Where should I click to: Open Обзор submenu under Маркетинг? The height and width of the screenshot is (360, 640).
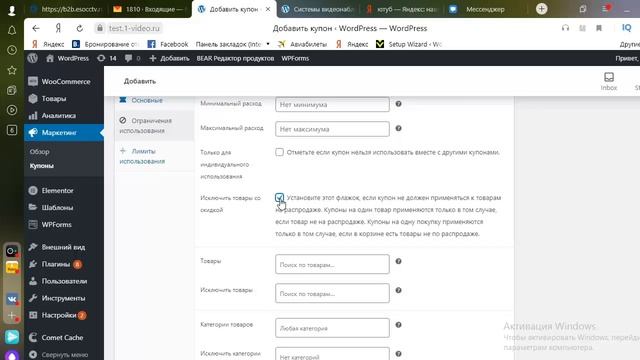40,151
